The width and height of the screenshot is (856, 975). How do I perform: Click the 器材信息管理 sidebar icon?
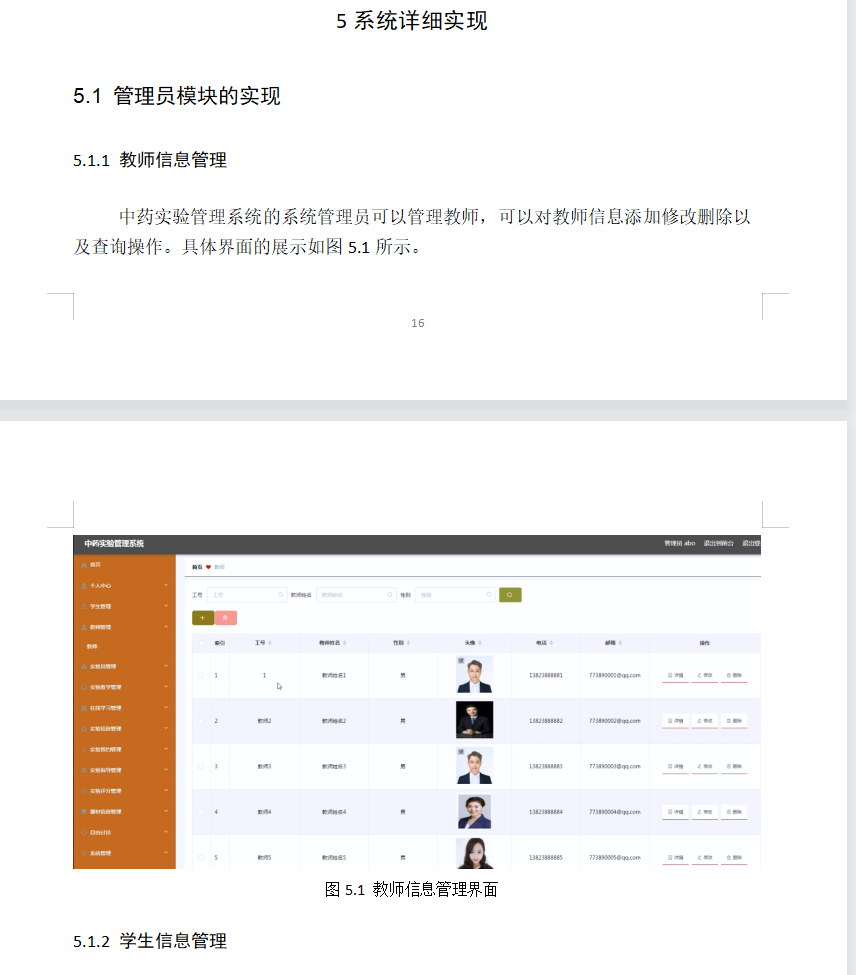click(x=82, y=812)
